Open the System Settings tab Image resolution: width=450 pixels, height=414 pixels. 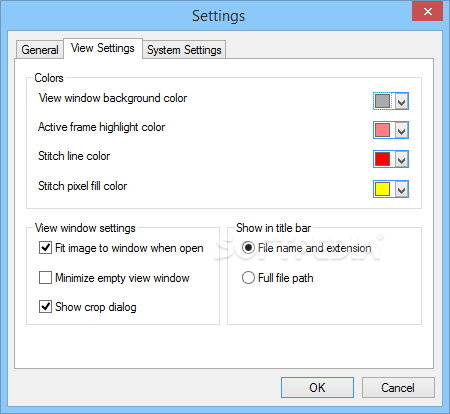point(184,50)
